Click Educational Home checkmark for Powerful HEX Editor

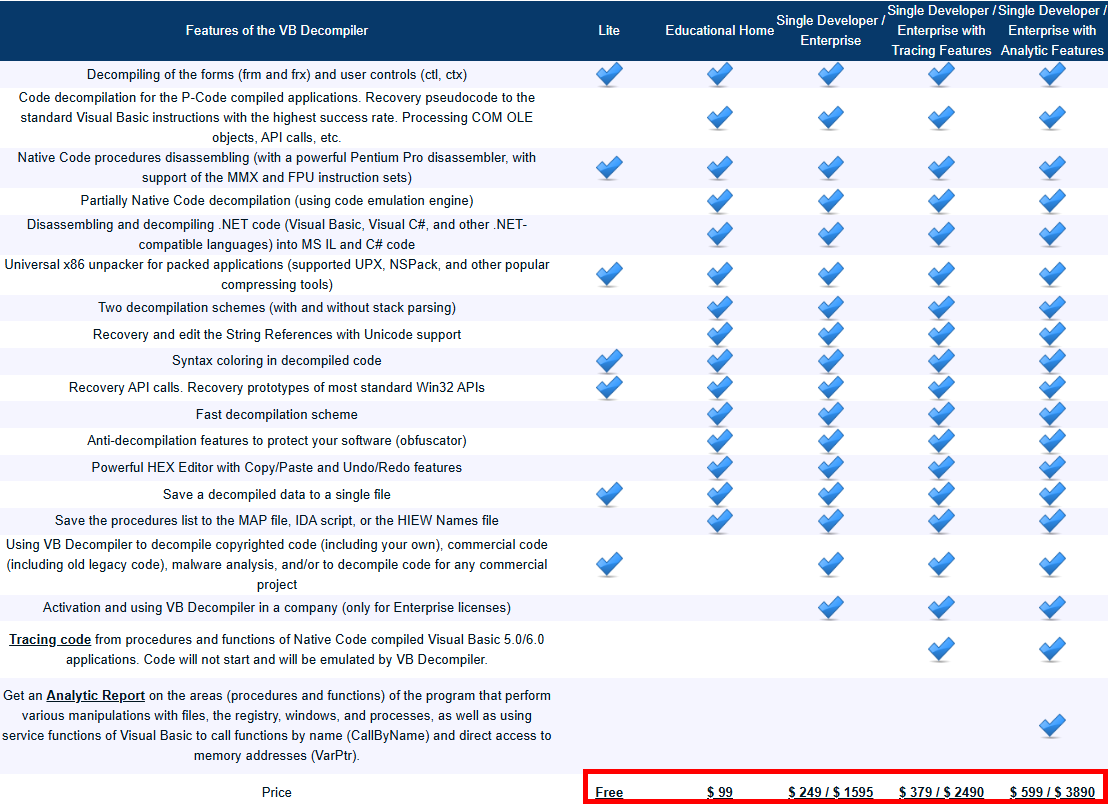tap(719, 468)
